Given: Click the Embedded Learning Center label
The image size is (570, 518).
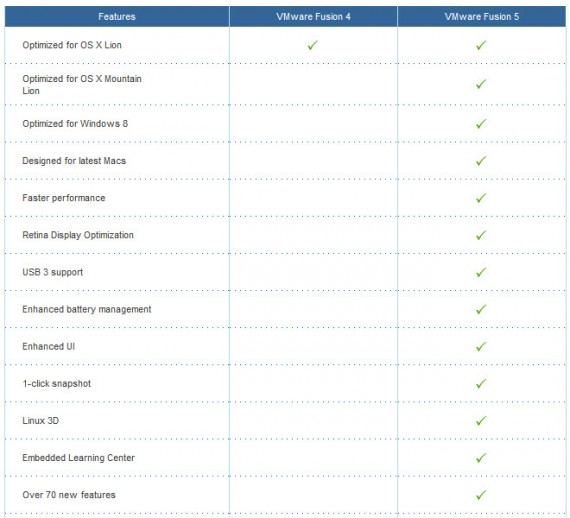Looking at the screenshot, I should pos(78,458).
